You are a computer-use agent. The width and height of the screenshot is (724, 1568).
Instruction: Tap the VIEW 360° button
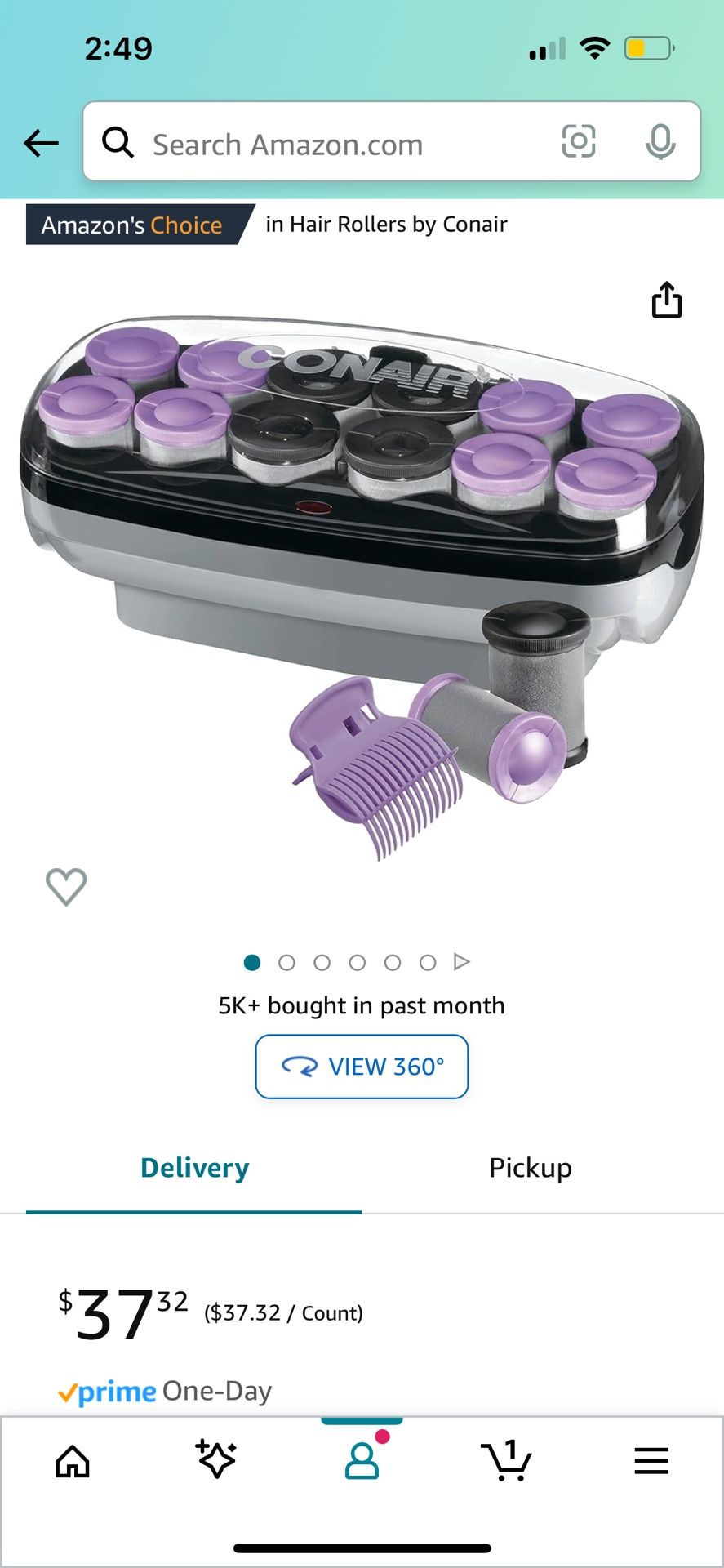point(362,1067)
